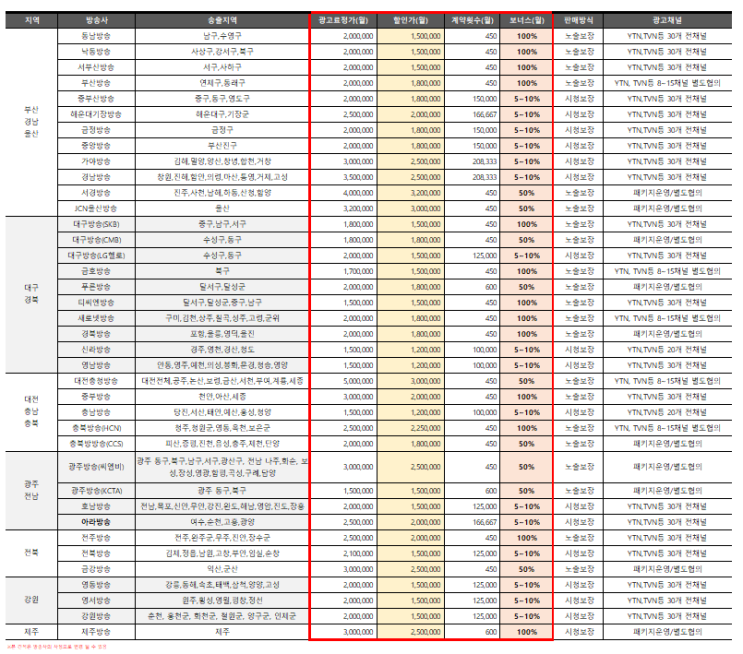Image resolution: width=743 pixels, height=654 pixels.
Task: Click the '광고채널' column header
Action: pos(667,20)
